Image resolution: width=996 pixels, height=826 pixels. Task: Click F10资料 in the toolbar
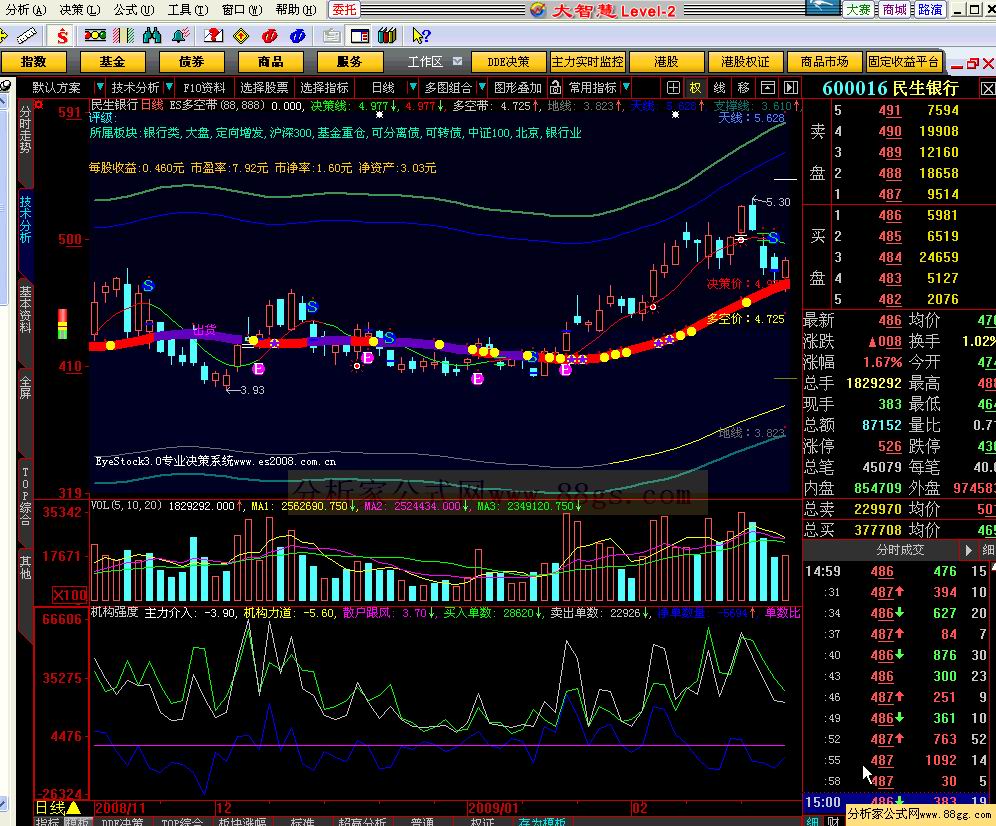coord(204,88)
